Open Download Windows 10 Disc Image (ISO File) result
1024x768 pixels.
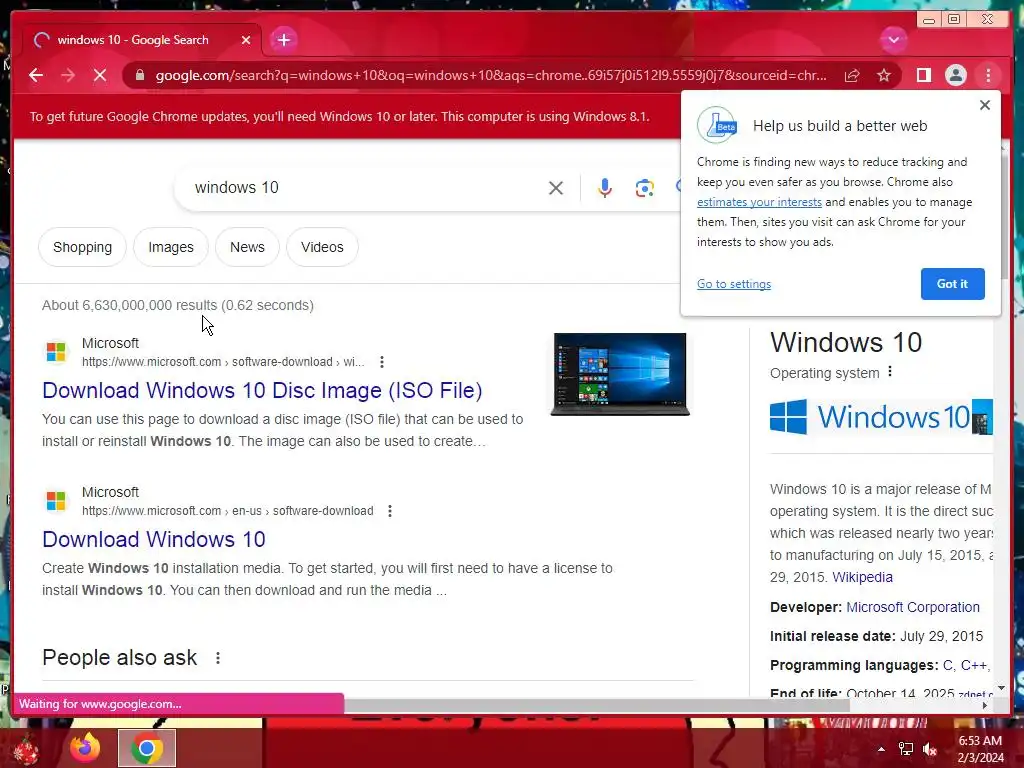tap(262, 390)
